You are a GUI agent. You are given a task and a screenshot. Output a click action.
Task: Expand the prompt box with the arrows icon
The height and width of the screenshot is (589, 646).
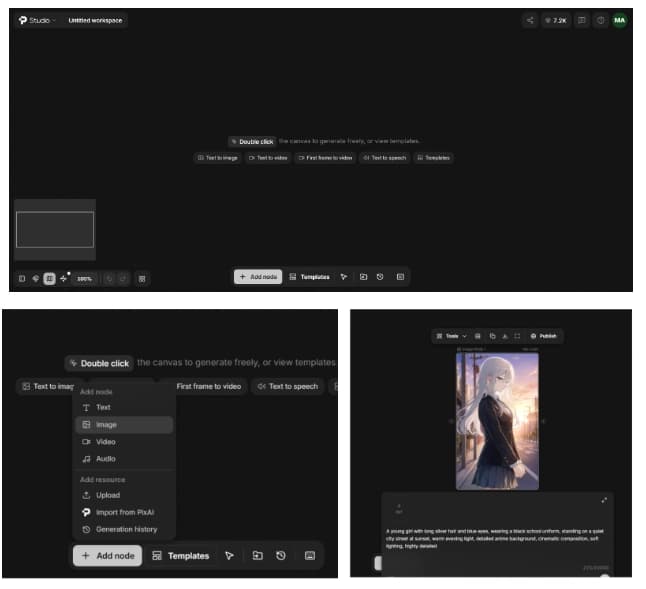click(x=604, y=500)
